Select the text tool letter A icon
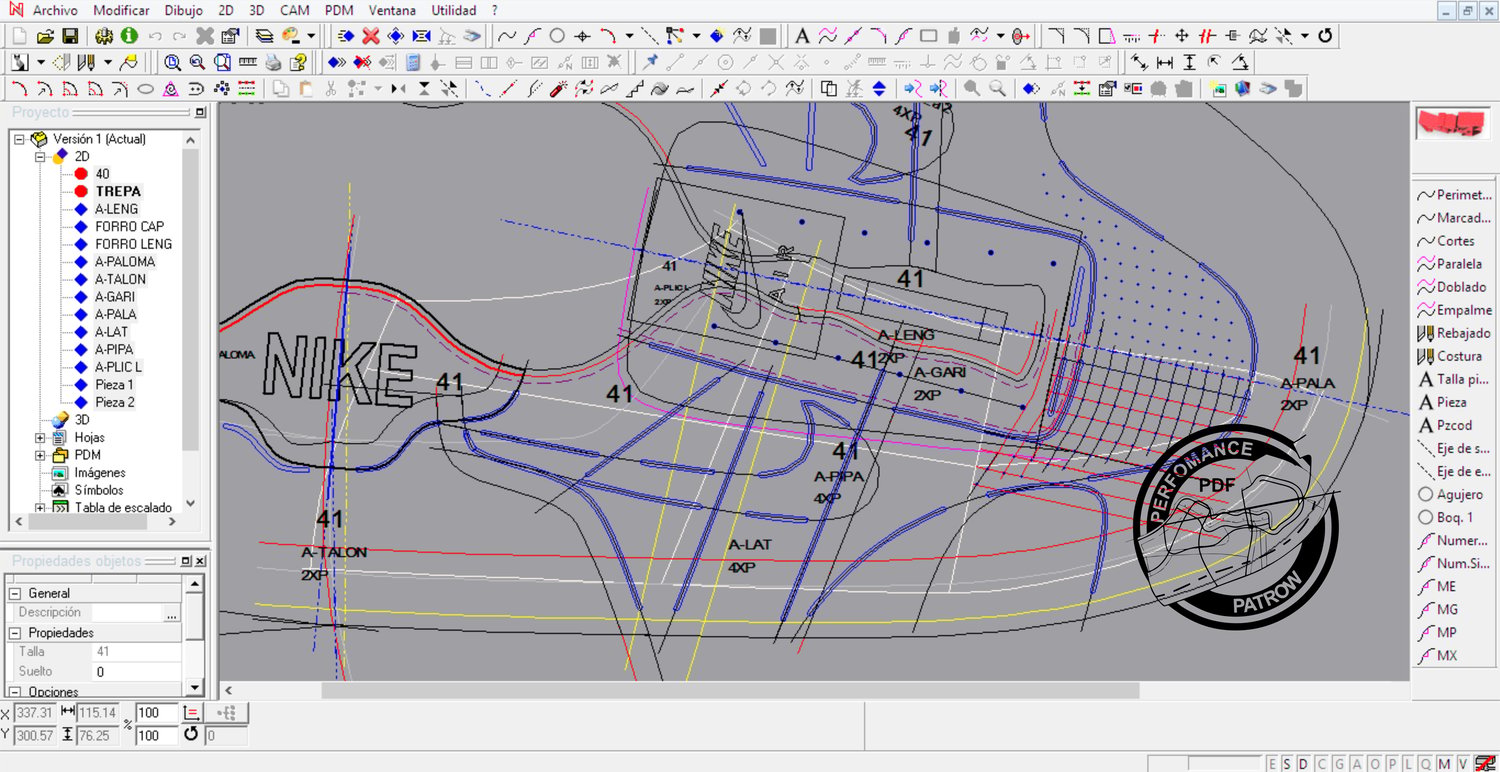Screen dimensions: 1500x772 coord(802,36)
